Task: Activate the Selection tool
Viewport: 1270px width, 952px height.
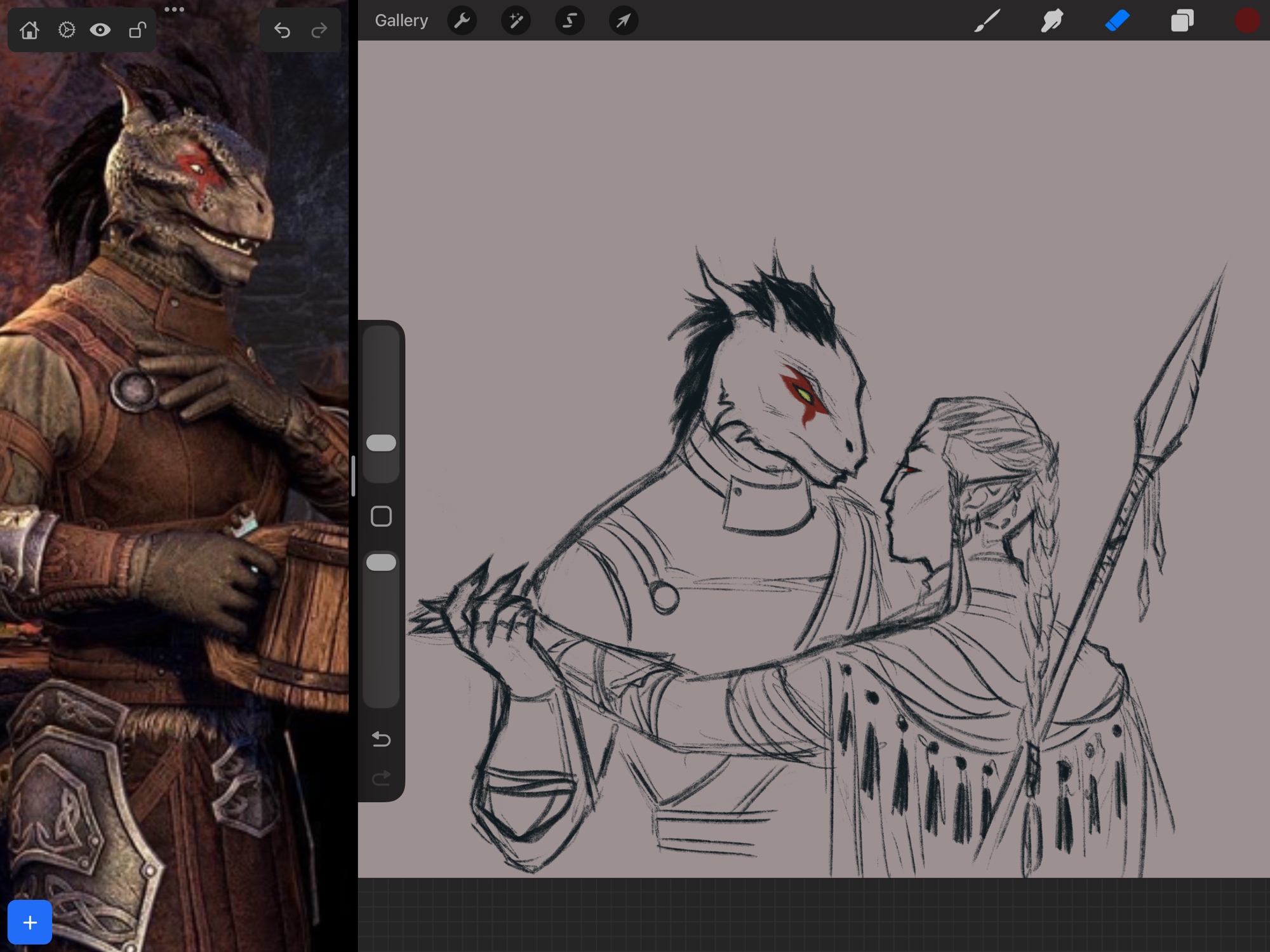Action: (570, 21)
